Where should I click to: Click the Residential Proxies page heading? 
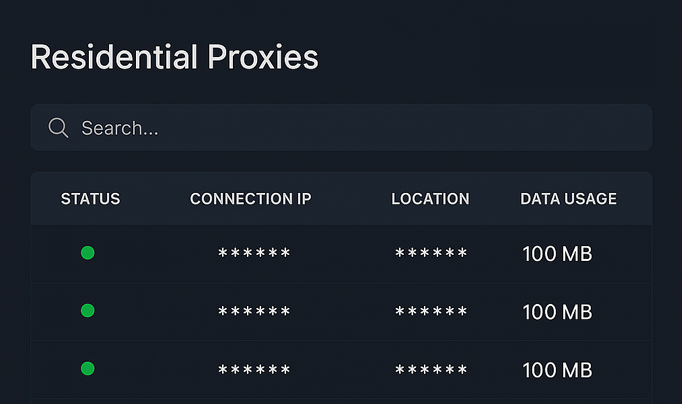[x=175, y=57]
